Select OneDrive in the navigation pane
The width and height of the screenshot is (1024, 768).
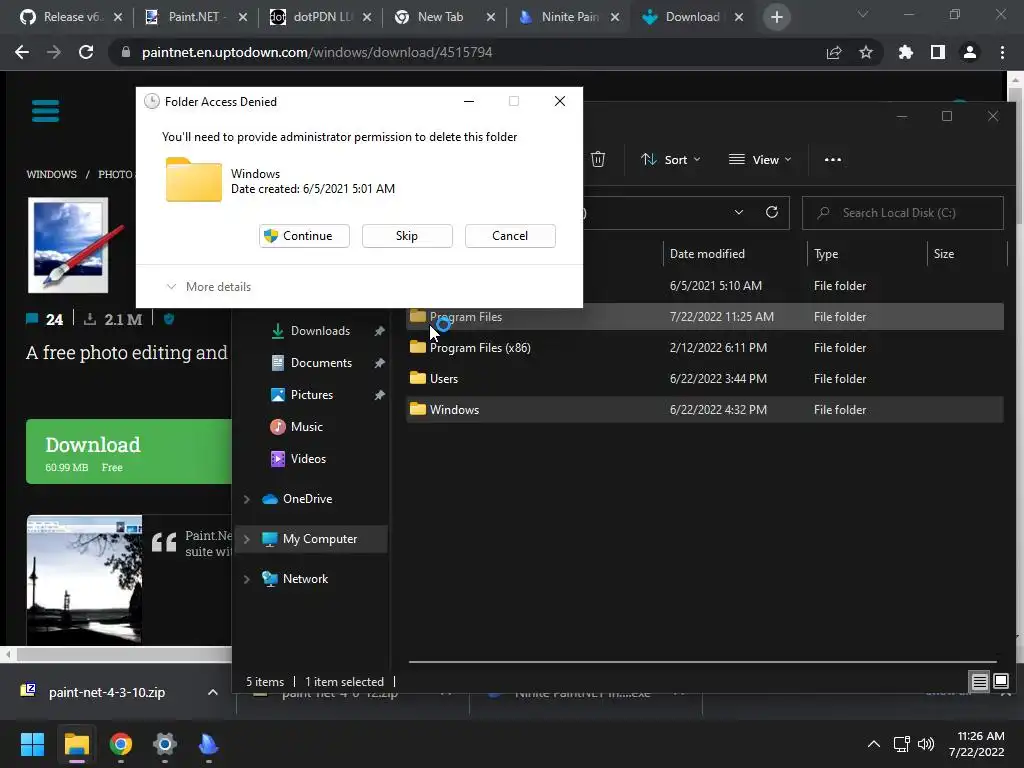click(x=307, y=499)
